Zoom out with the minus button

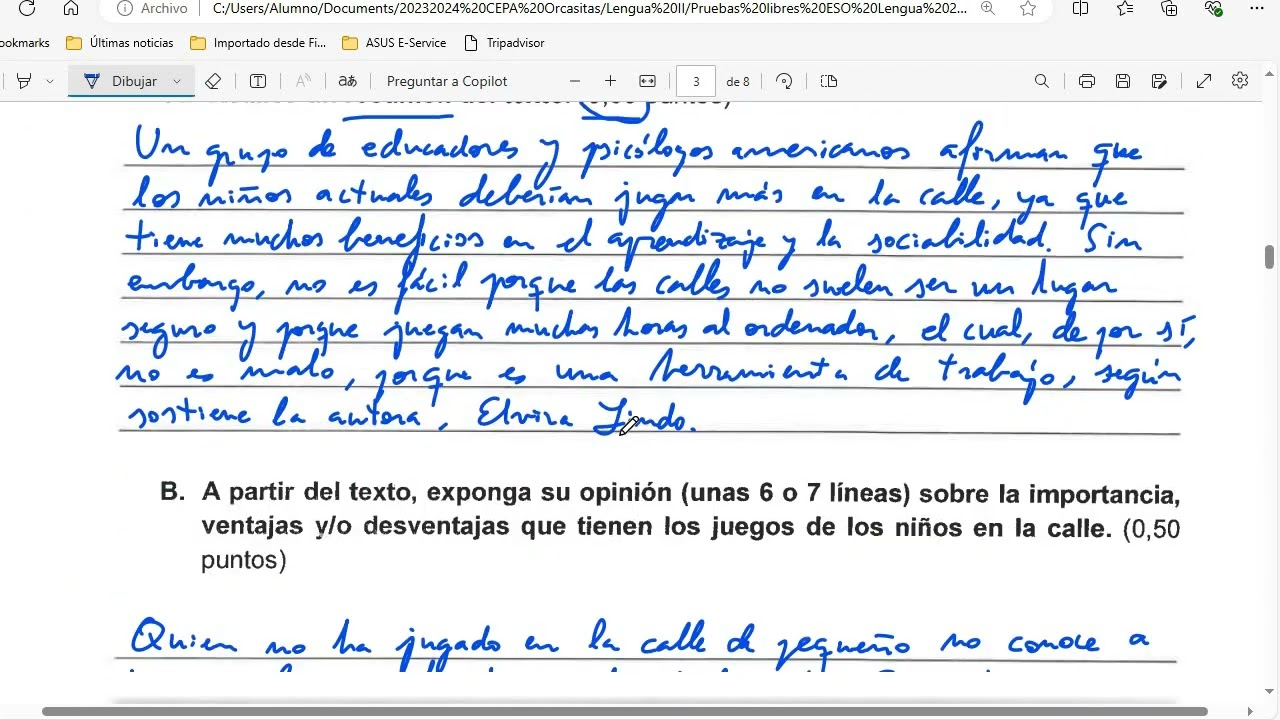click(x=575, y=81)
